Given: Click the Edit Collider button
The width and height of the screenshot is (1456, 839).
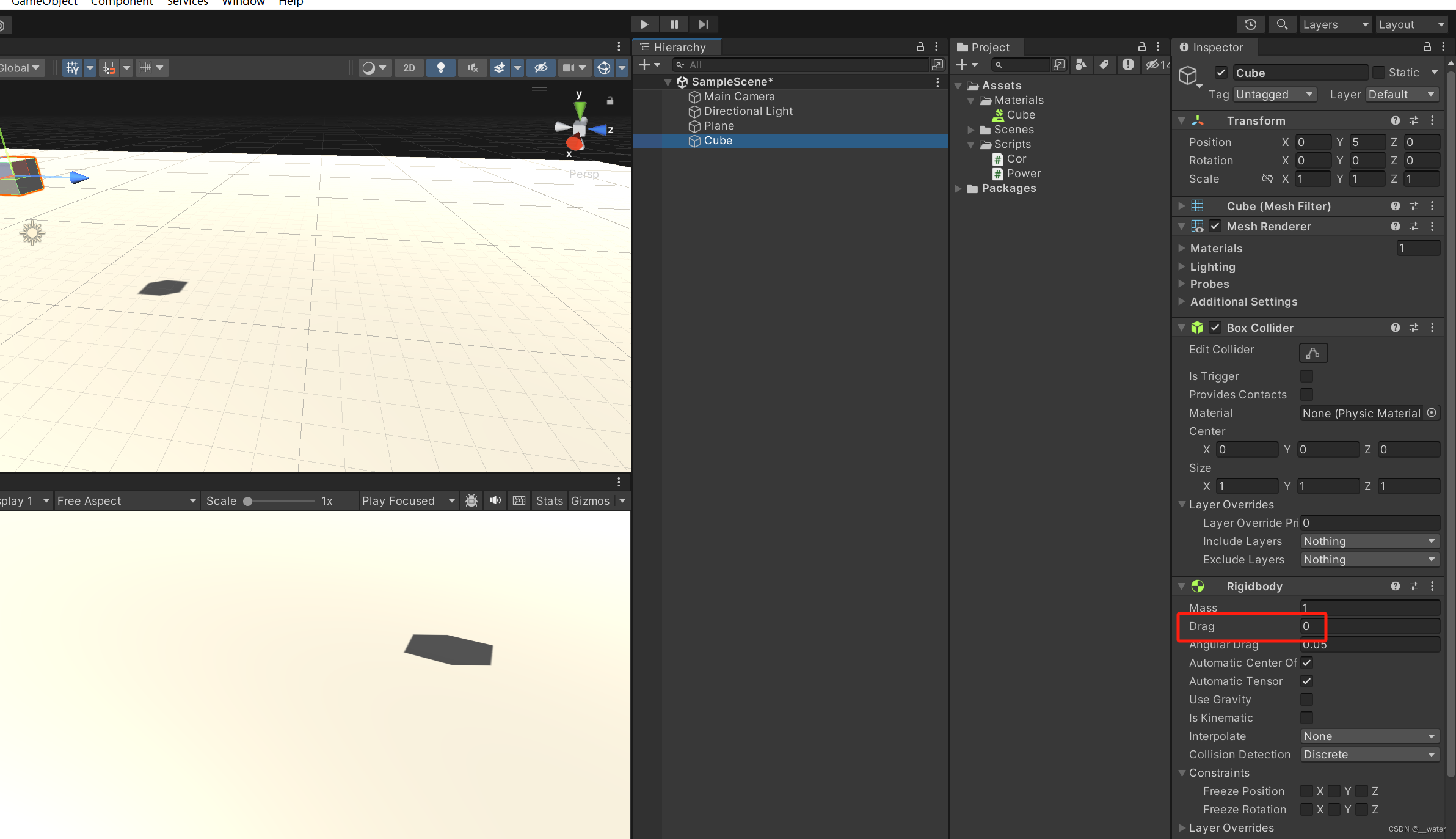Looking at the screenshot, I should [x=1312, y=353].
